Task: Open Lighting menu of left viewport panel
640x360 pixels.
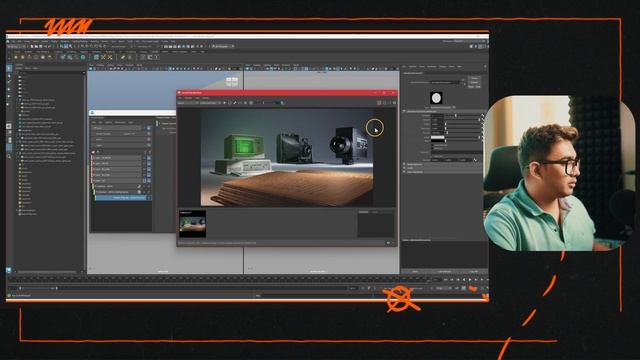Action: [111, 65]
